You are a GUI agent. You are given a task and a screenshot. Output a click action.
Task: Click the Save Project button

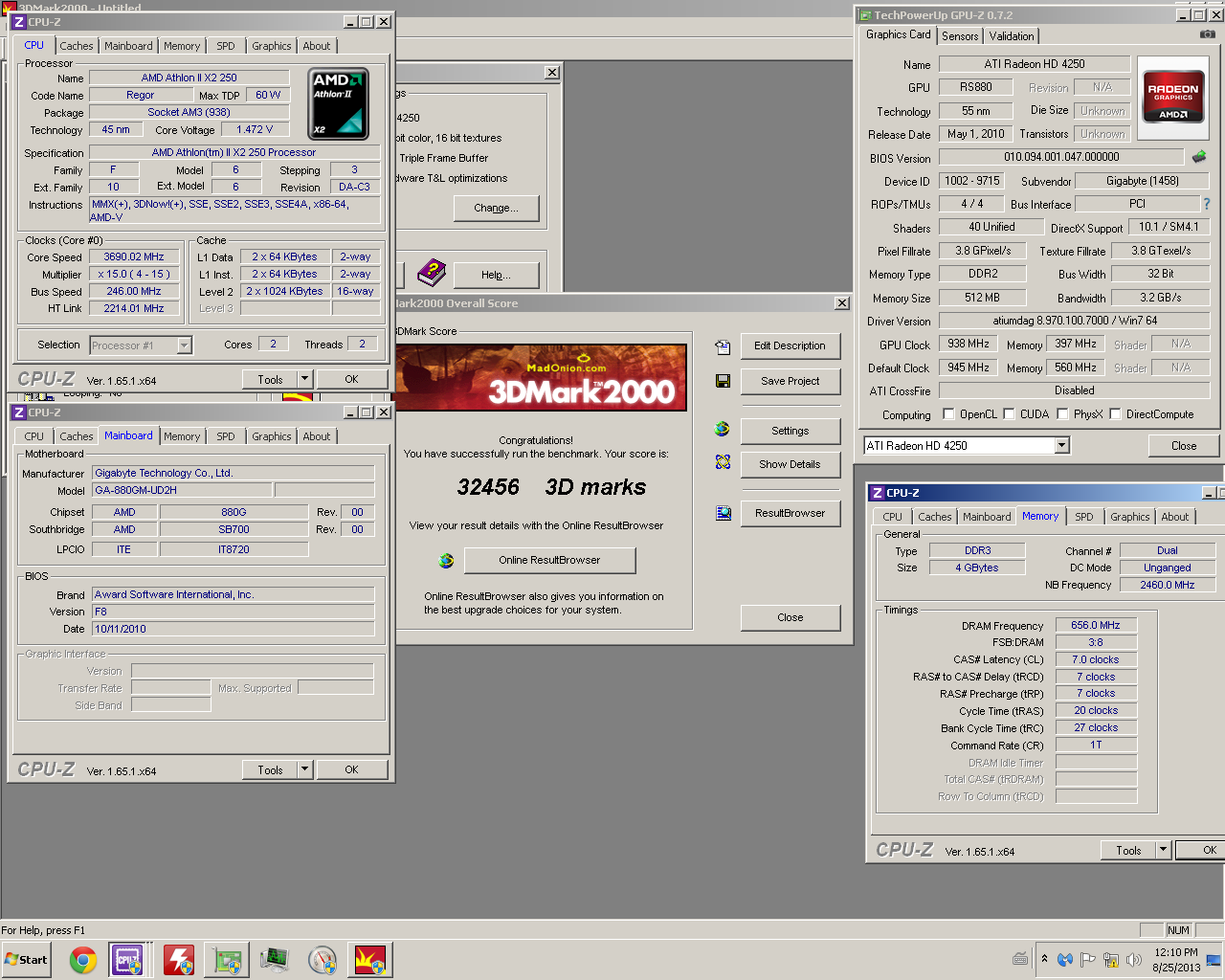[790, 381]
